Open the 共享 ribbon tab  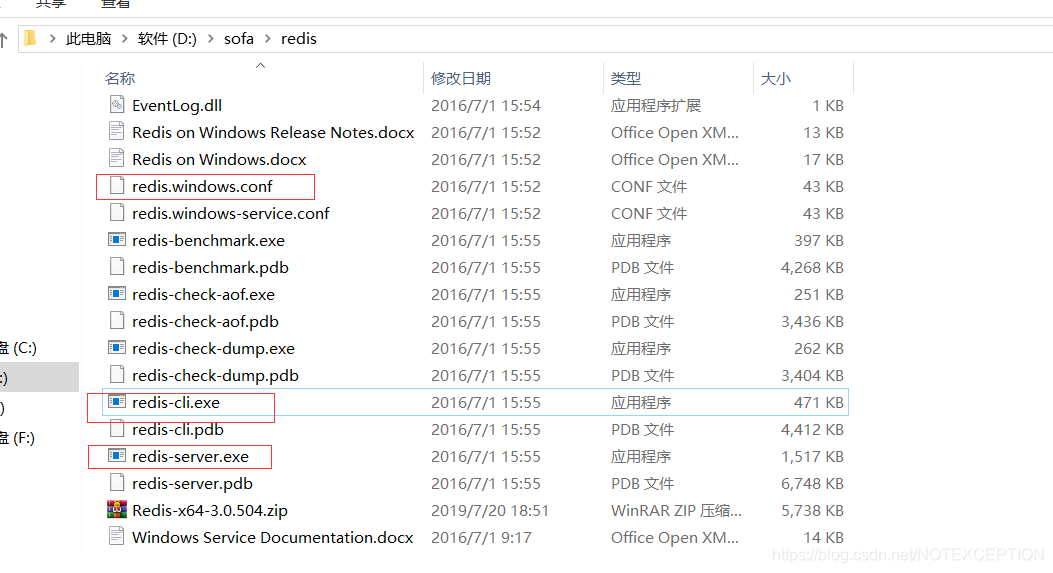pos(51,4)
